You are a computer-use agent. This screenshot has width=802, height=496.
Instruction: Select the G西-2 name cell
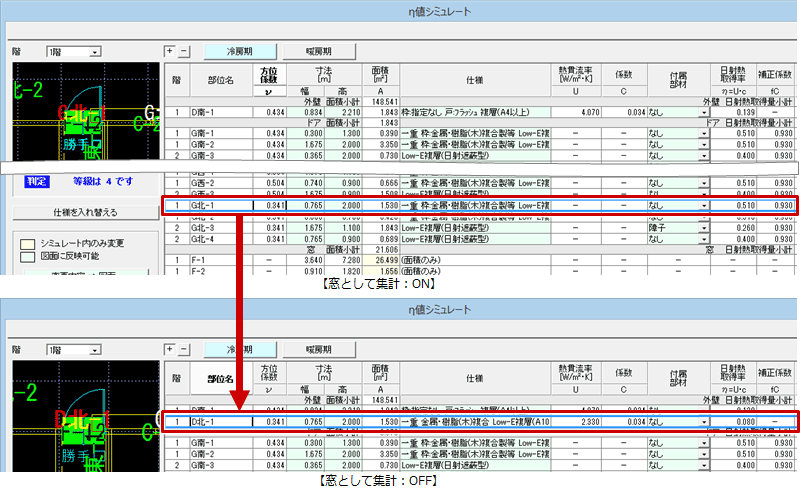221,183
